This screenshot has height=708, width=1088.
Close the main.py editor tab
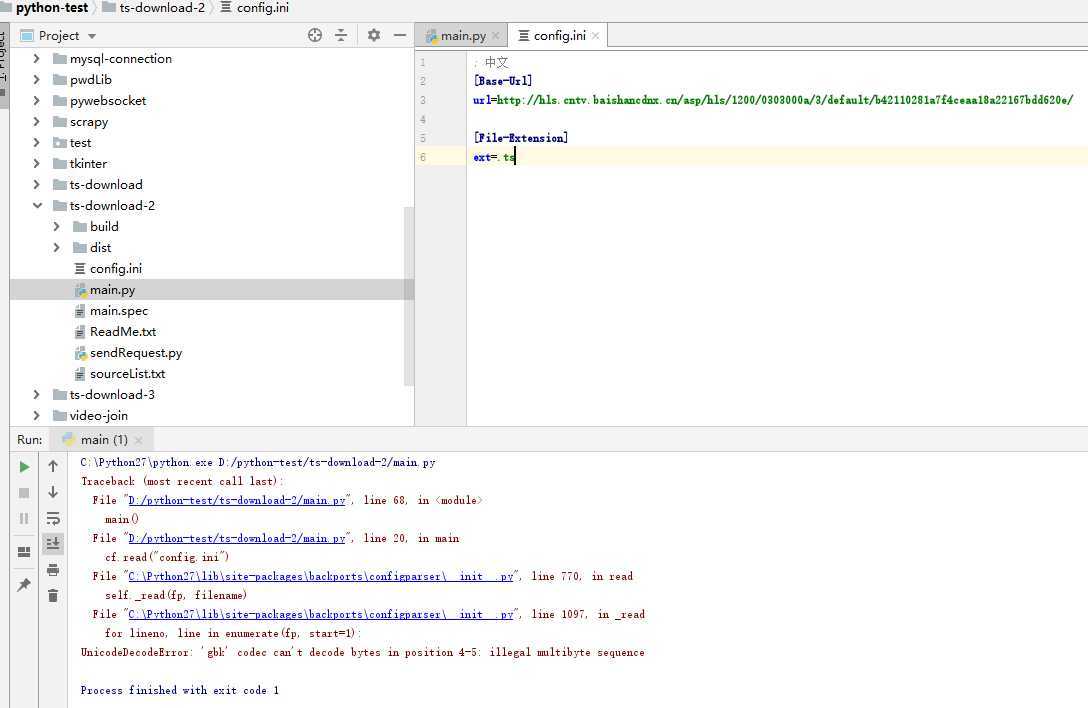tap(495, 35)
